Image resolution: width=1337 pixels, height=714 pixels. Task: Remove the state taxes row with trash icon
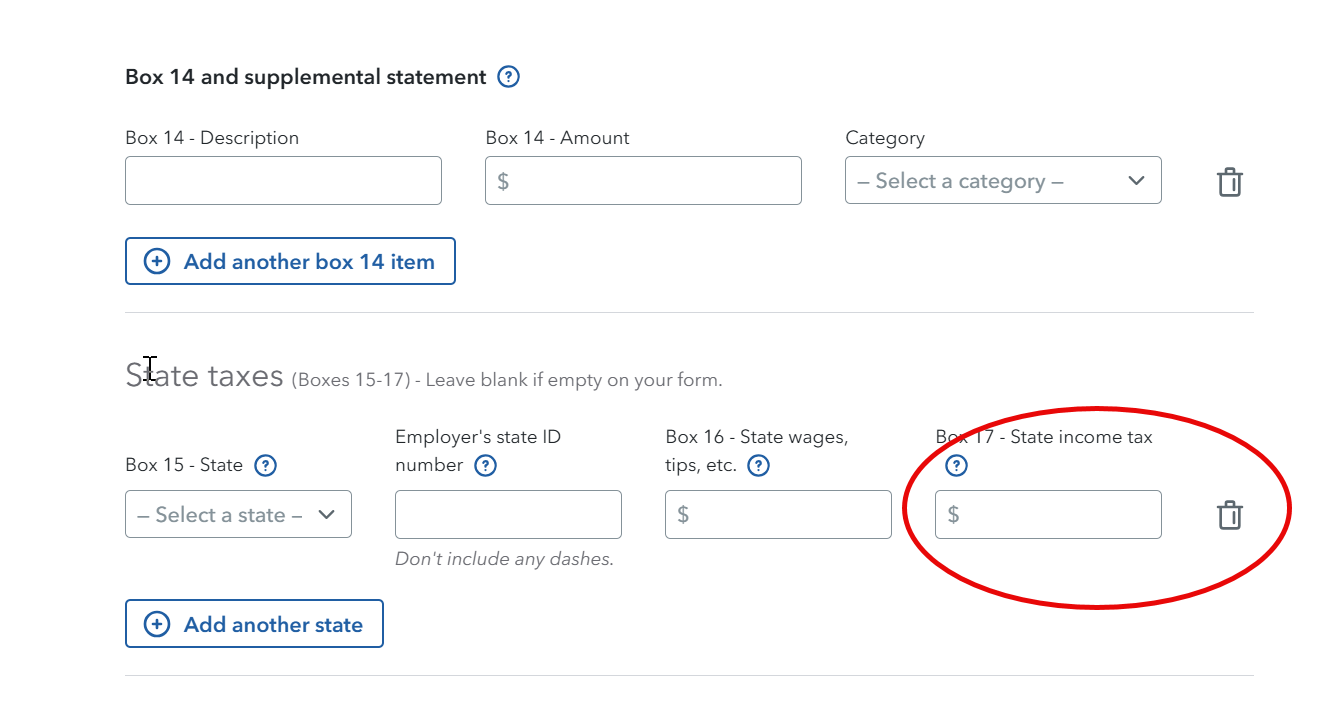(1229, 515)
